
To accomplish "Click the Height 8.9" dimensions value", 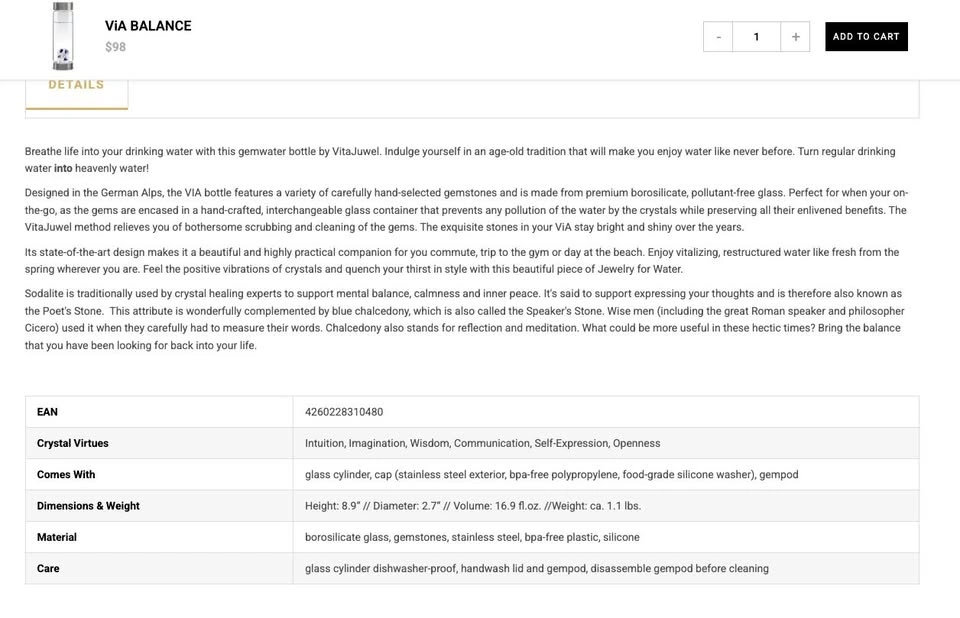I will point(473,506).
